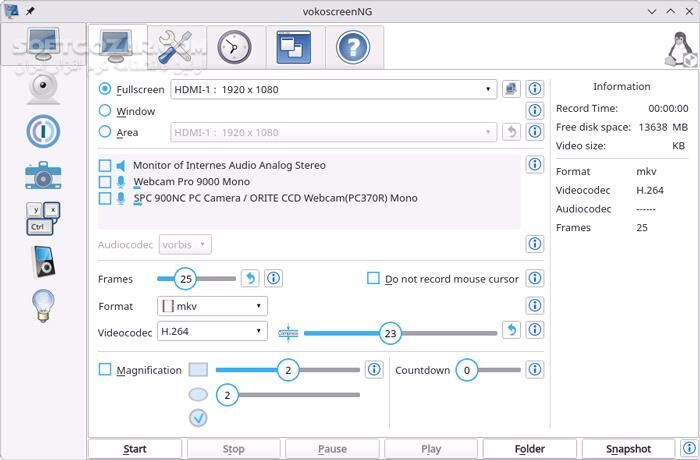Show info for Area option
Screen dimensions: 700x460
coord(535,132)
